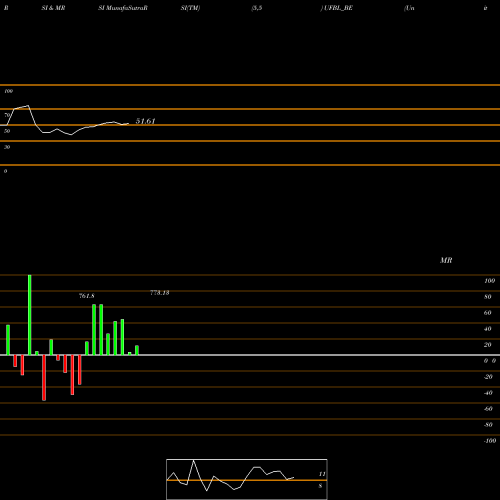Click the 40 label on the MR axis
The height and width of the screenshot is (500, 500).
click(488, 329)
